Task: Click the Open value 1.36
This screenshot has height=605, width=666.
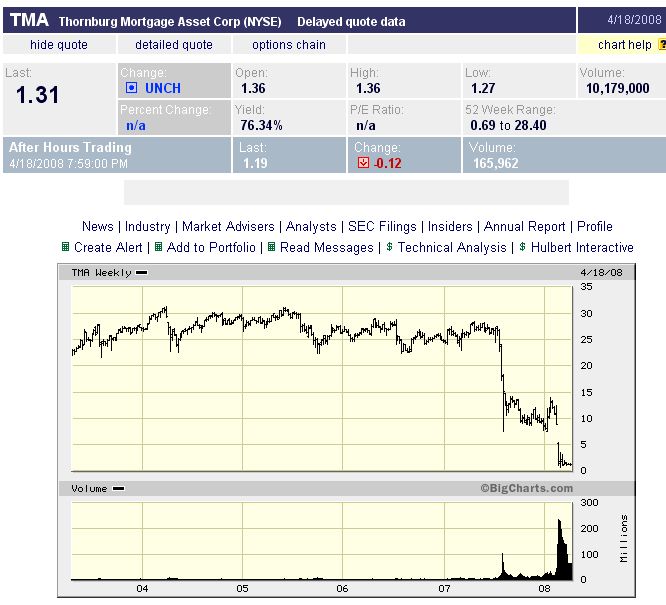Action: point(253,88)
